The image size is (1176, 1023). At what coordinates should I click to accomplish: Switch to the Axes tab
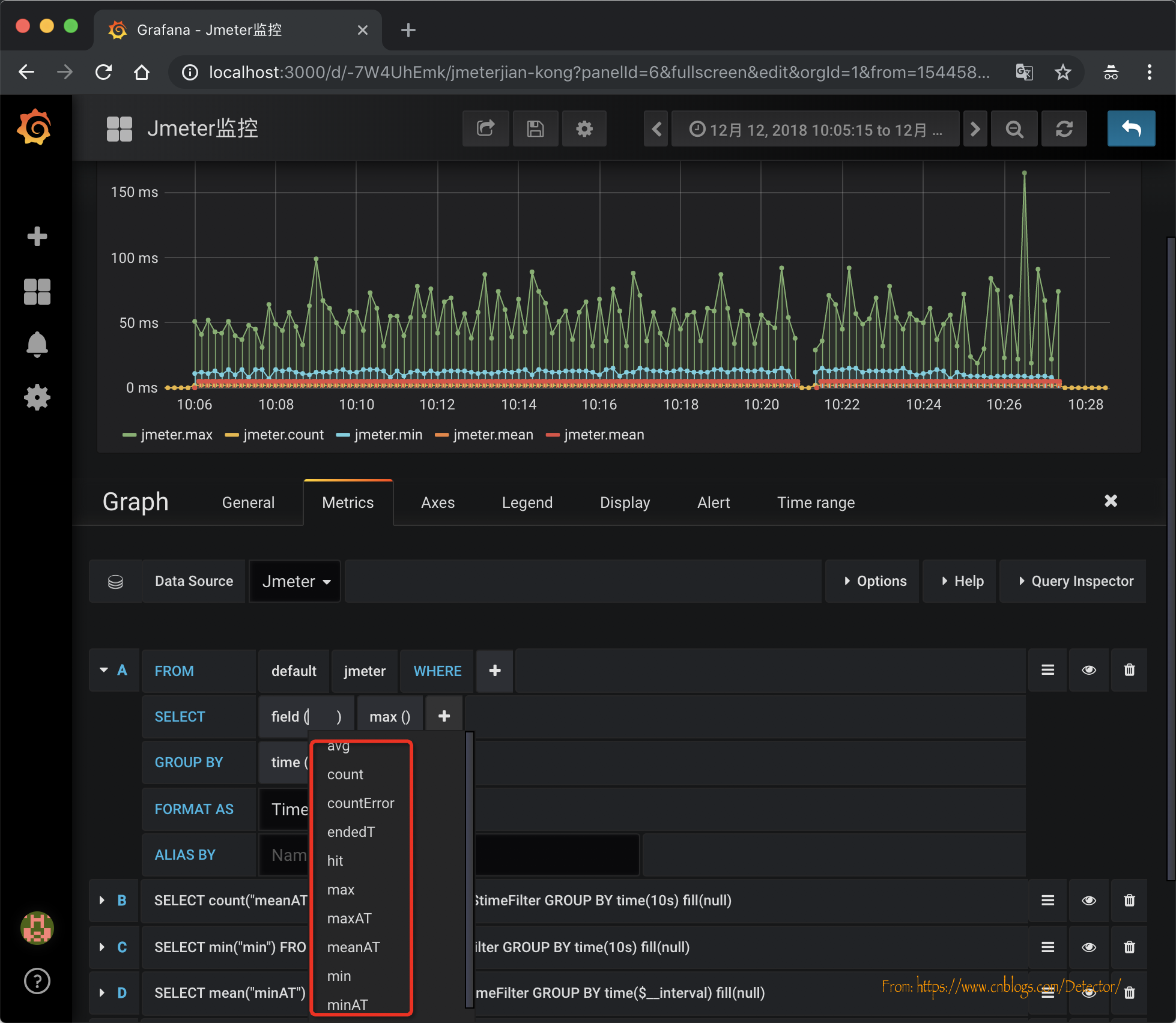click(x=437, y=502)
